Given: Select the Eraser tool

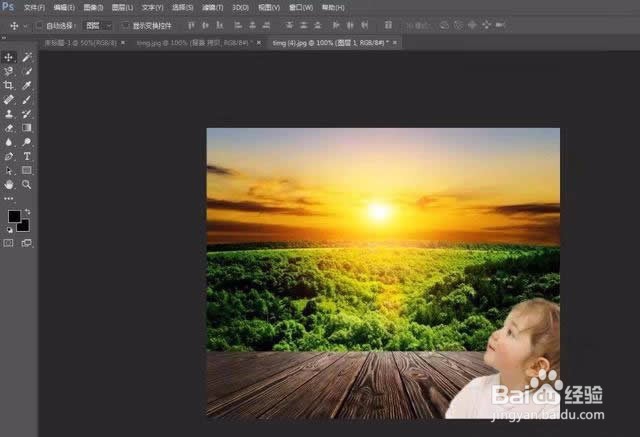Looking at the screenshot, I should [9, 128].
